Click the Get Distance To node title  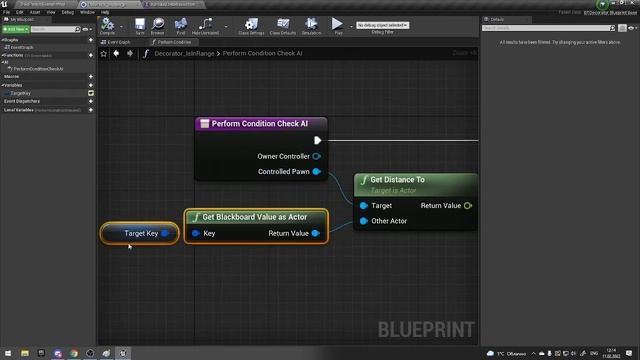coord(397,180)
